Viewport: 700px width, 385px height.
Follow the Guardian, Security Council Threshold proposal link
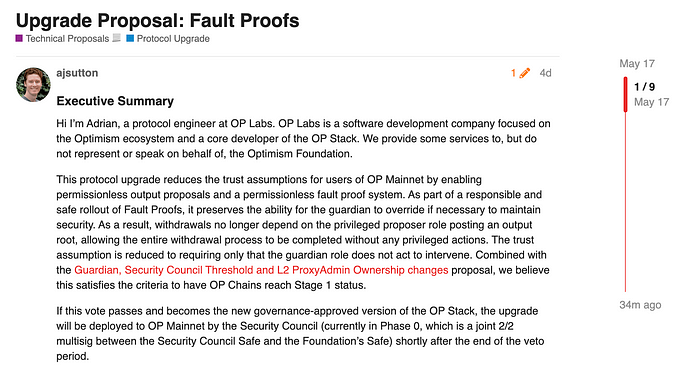[261, 270]
